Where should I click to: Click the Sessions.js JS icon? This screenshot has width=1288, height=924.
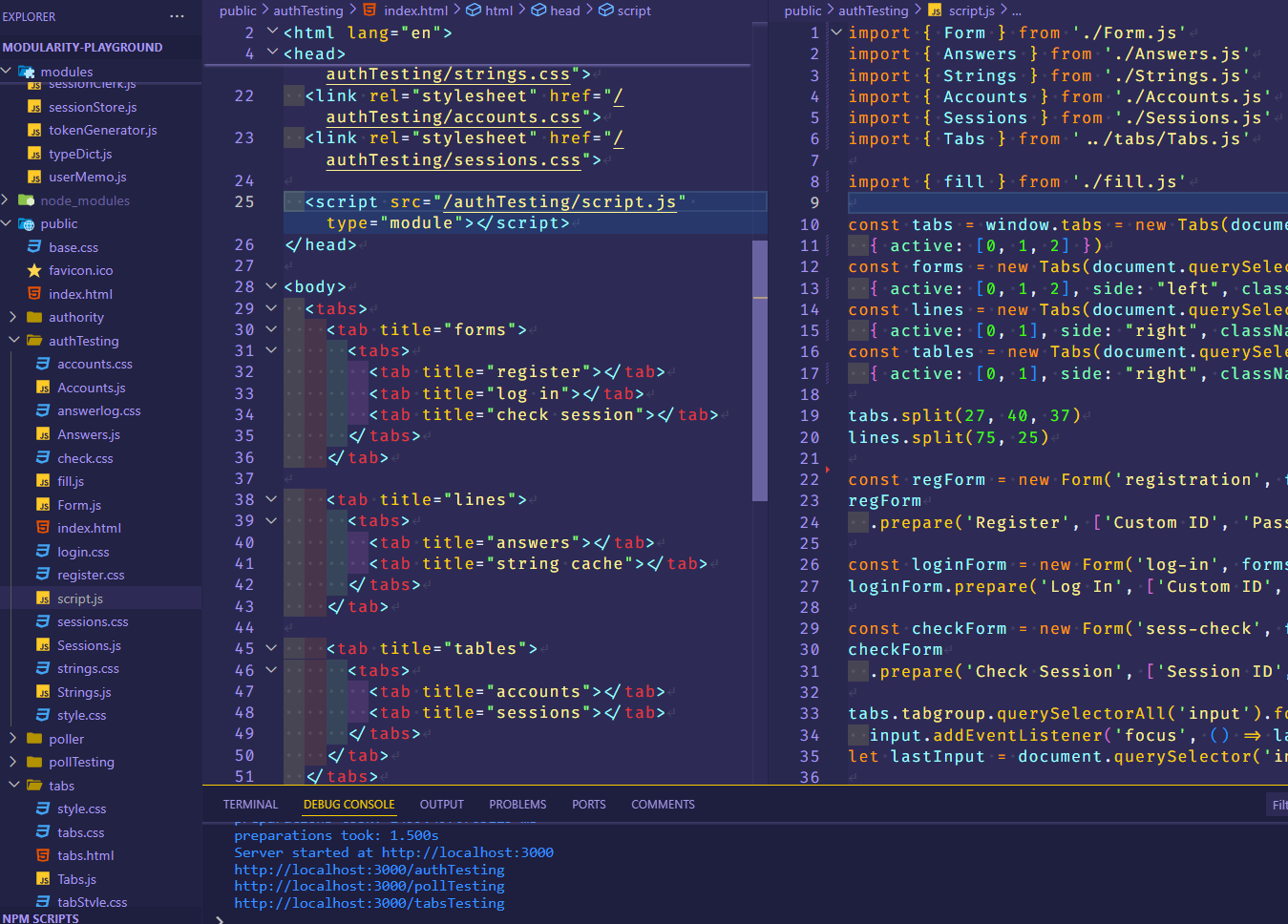click(x=43, y=645)
